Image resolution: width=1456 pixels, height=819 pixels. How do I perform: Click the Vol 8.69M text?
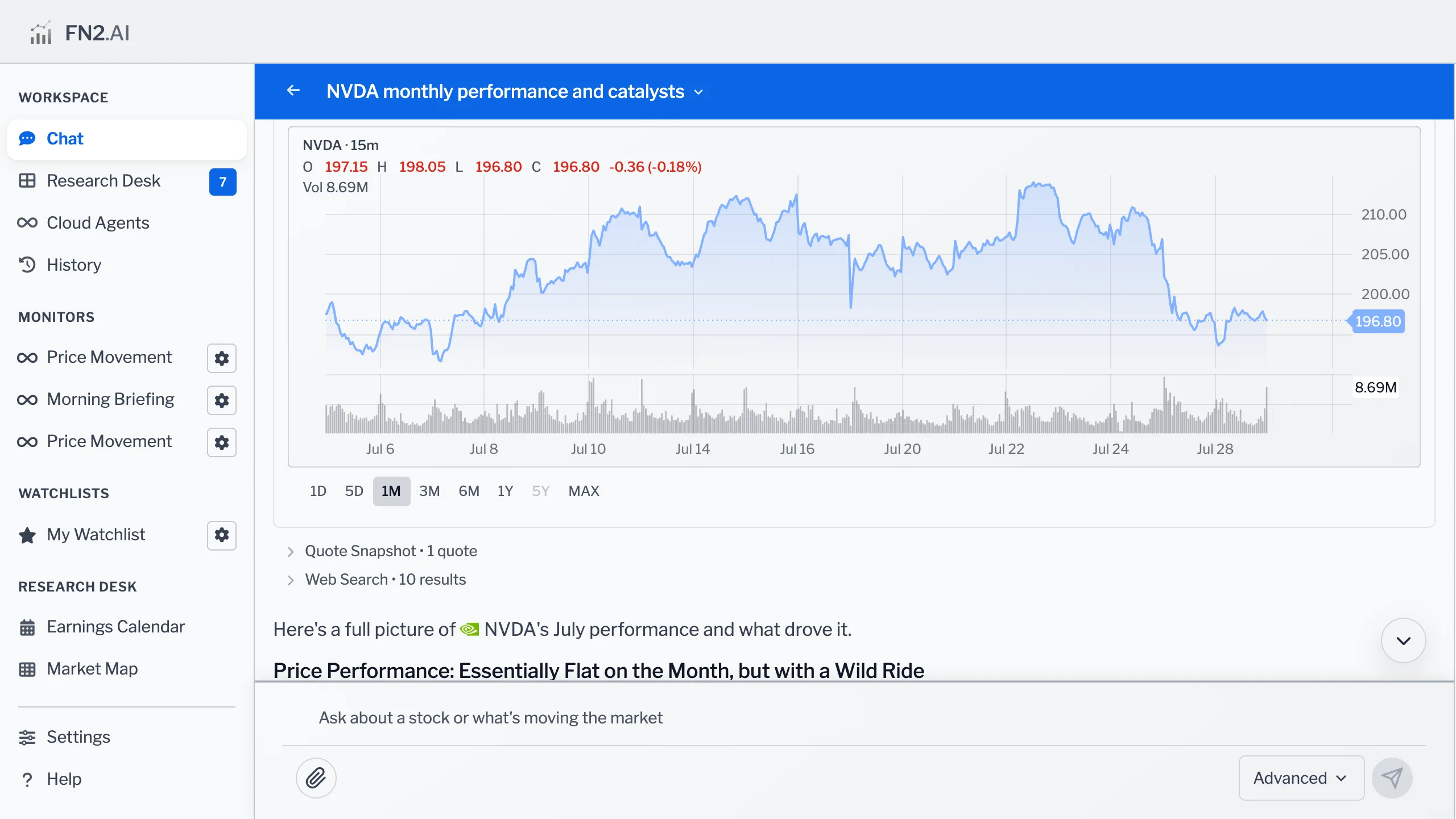[x=335, y=188]
